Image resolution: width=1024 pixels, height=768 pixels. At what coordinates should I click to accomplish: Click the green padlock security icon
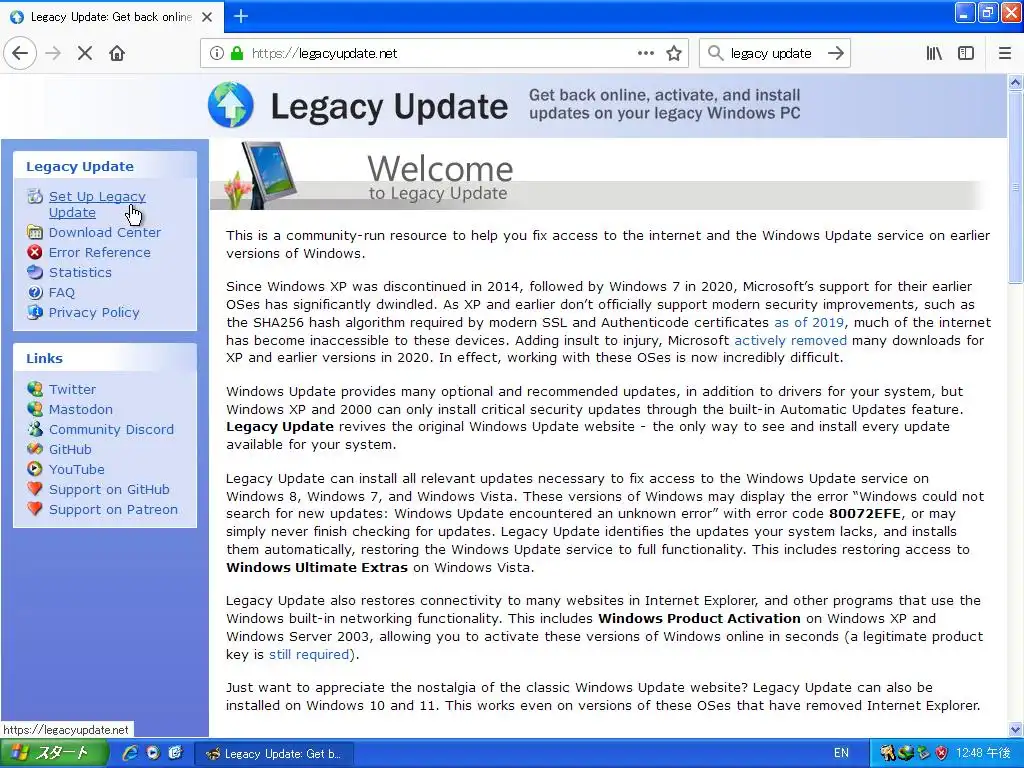(237, 53)
